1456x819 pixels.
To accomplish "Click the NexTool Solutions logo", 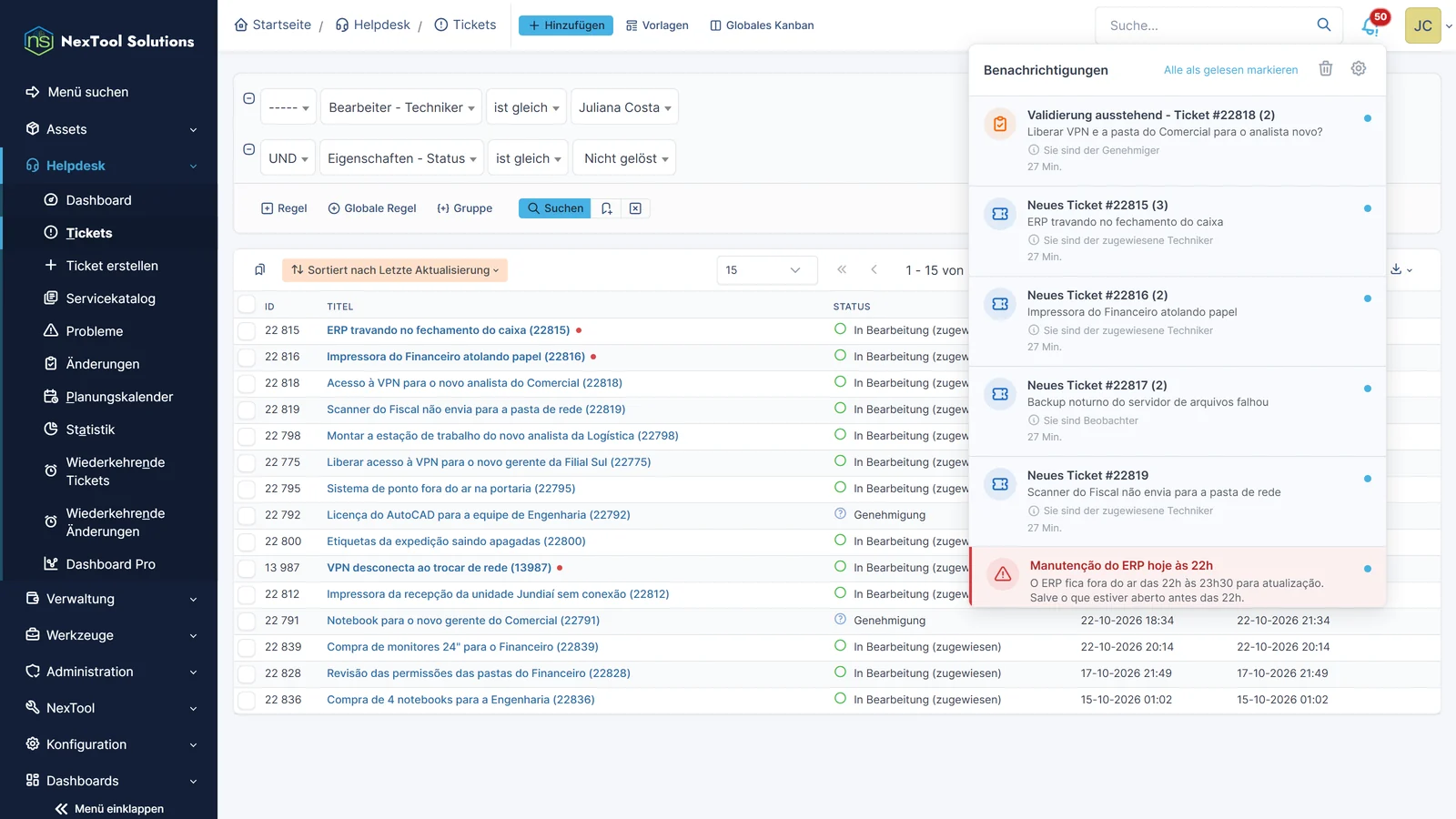I will click(109, 41).
